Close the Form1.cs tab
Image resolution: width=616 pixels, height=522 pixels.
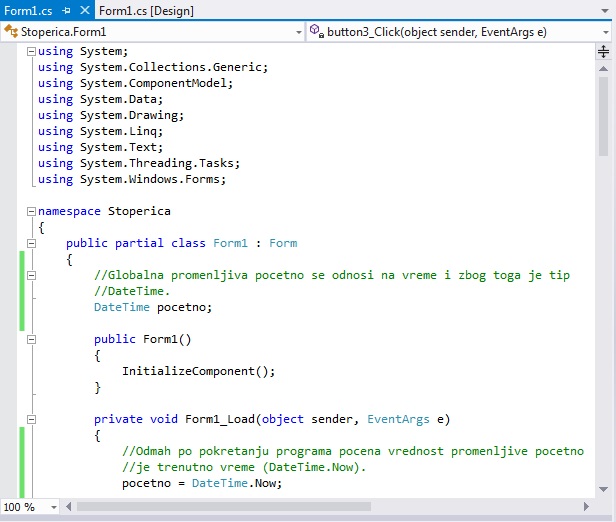(x=83, y=11)
